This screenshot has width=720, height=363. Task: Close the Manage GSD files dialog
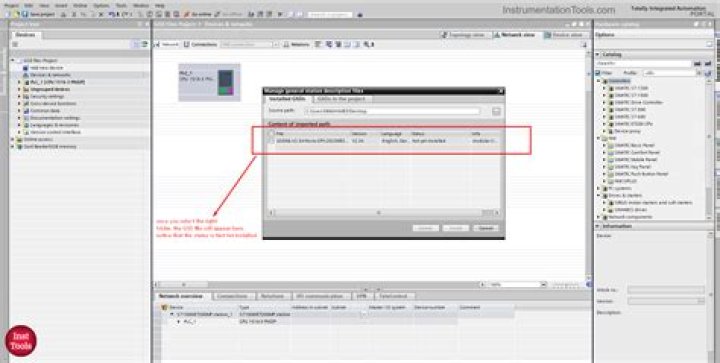tap(501, 91)
